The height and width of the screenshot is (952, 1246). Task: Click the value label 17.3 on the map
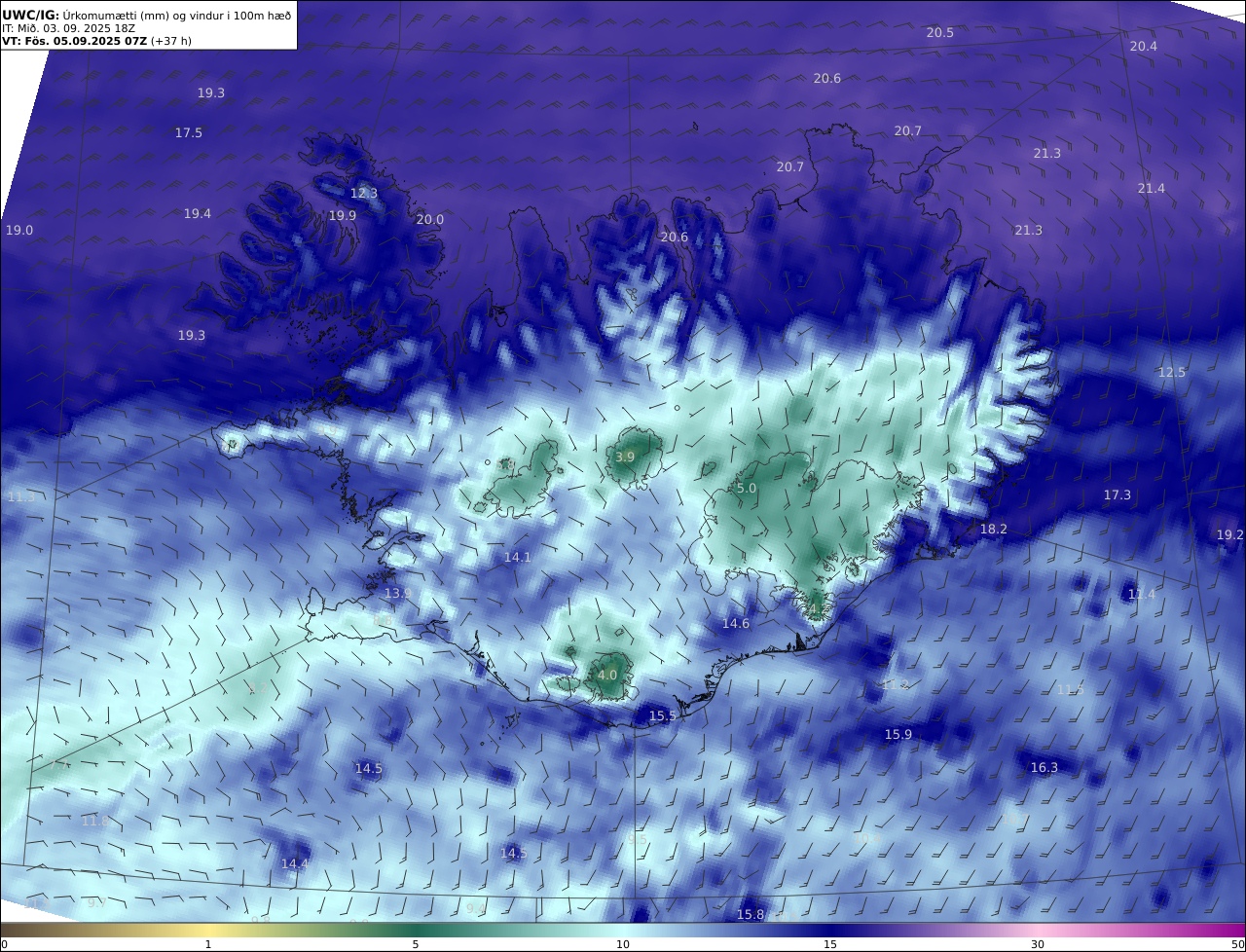tap(1118, 495)
